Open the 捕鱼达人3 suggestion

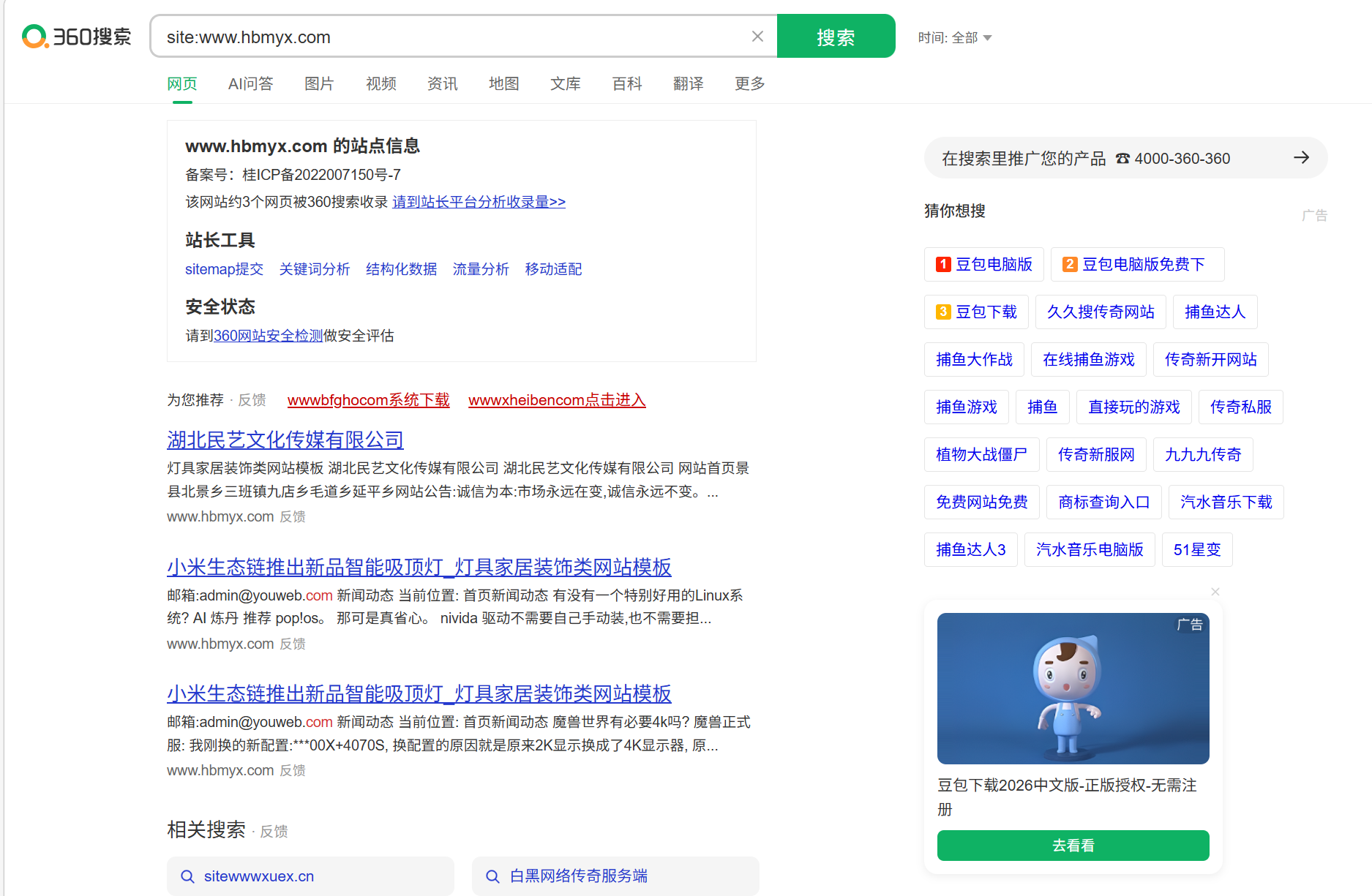point(970,549)
